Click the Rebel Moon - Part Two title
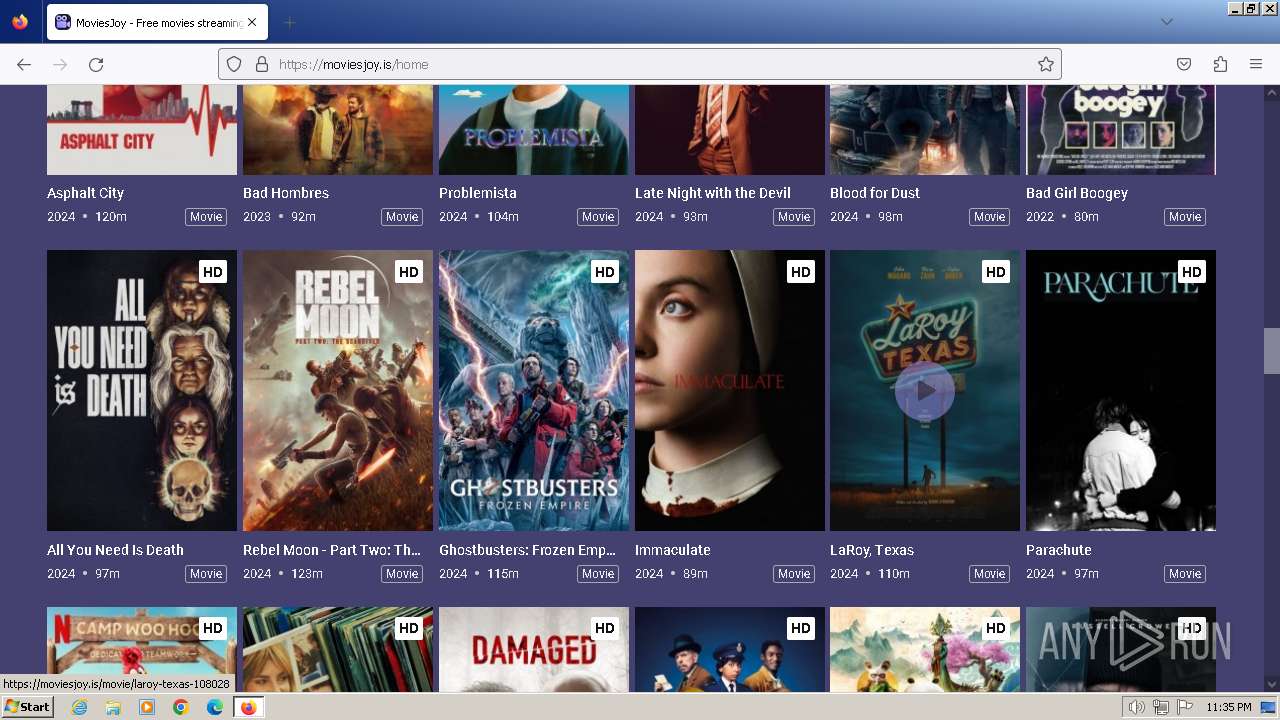 click(332, 550)
